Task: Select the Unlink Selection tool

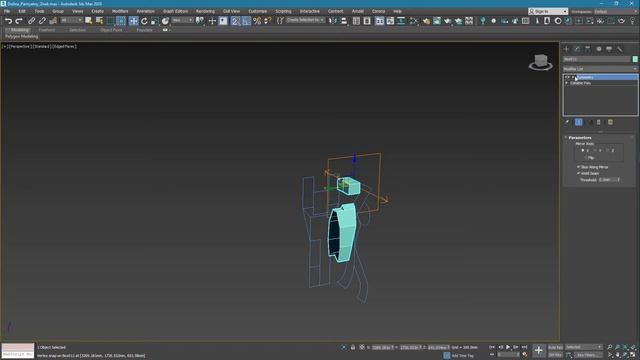Action: pyautogui.click(x=42, y=21)
